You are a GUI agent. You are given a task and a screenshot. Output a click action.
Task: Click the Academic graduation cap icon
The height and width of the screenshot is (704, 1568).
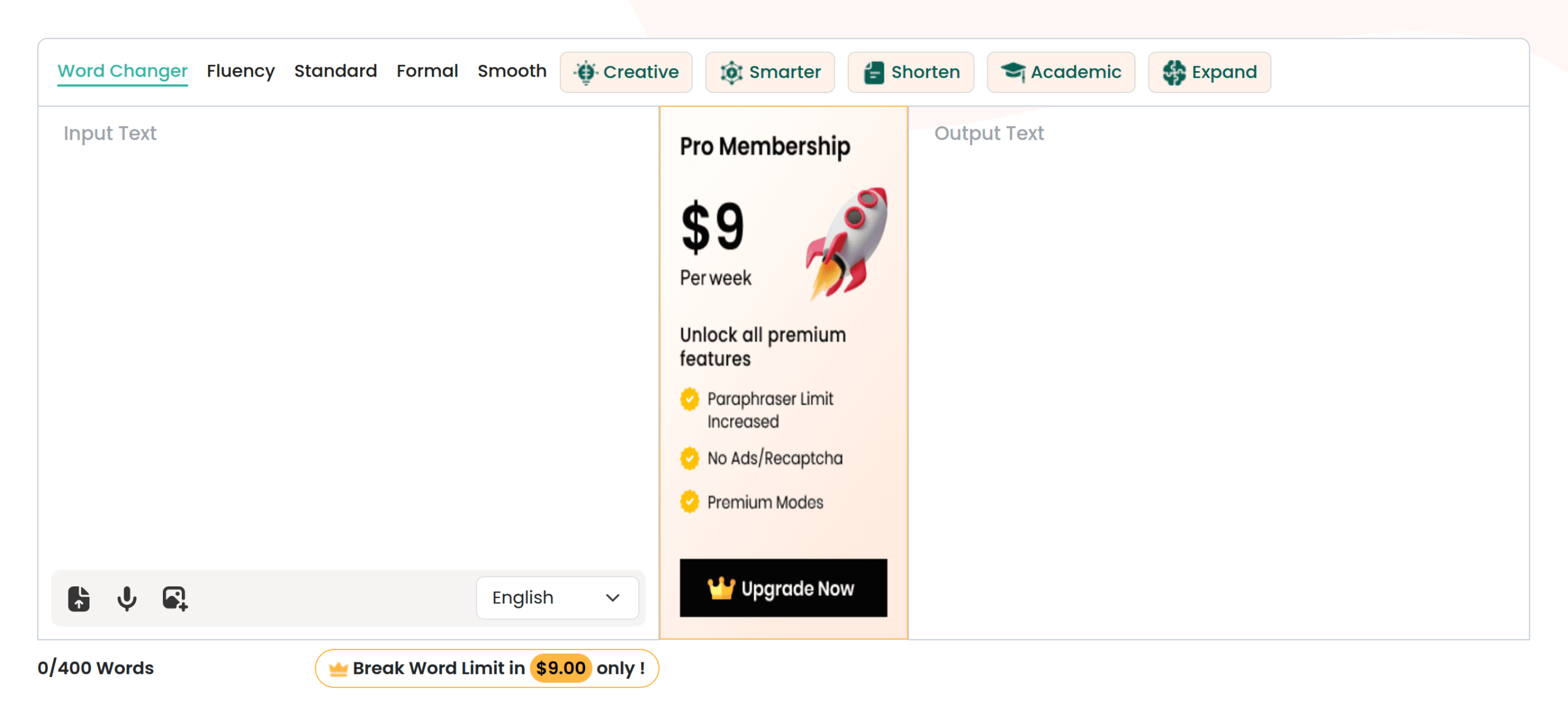click(x=1013, y=72)
